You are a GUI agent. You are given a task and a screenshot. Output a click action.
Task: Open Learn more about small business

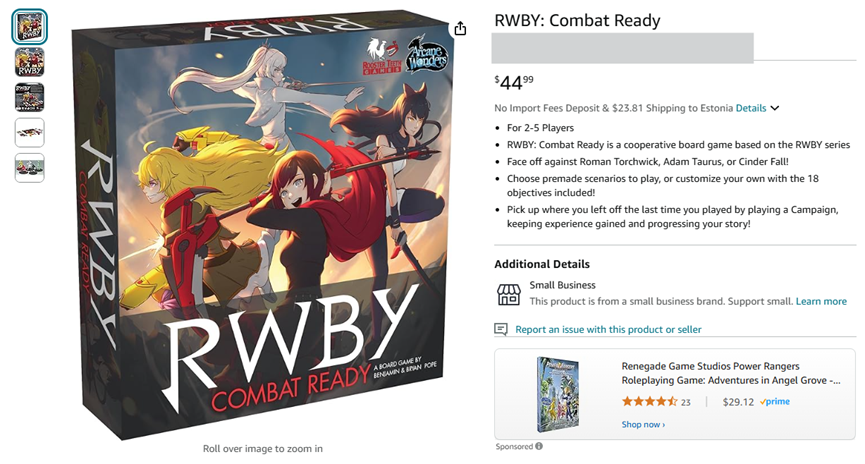[x=821, y=301]
